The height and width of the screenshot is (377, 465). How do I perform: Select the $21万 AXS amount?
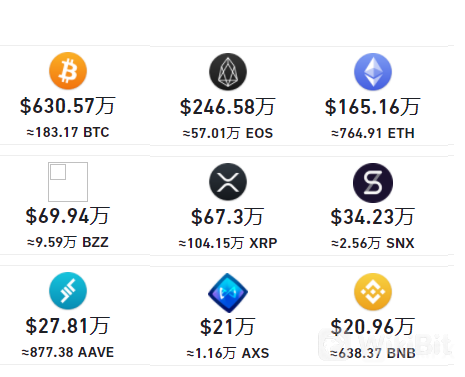click(228, 327)
